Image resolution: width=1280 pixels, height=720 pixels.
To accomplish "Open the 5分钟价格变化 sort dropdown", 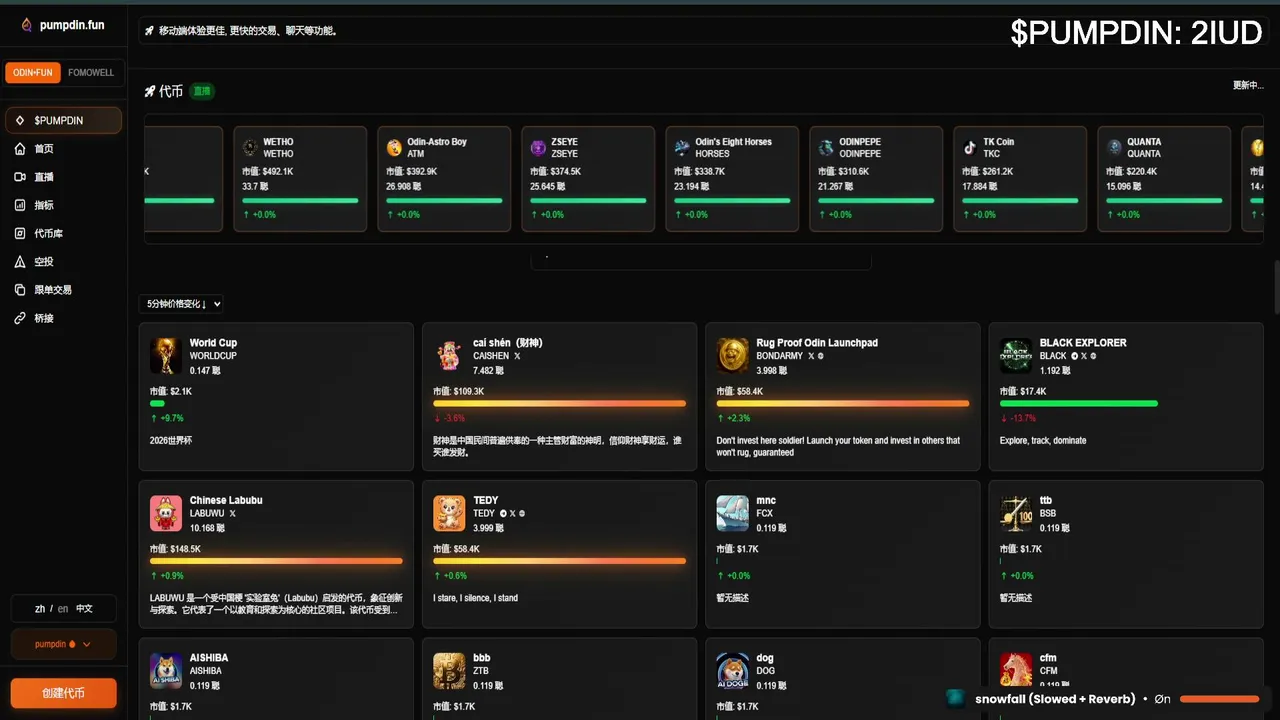I will [181, 304].
